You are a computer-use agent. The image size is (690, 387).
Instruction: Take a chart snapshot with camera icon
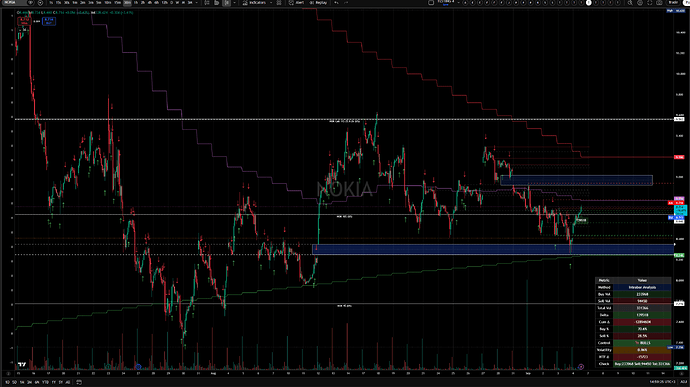pos(659,2)
